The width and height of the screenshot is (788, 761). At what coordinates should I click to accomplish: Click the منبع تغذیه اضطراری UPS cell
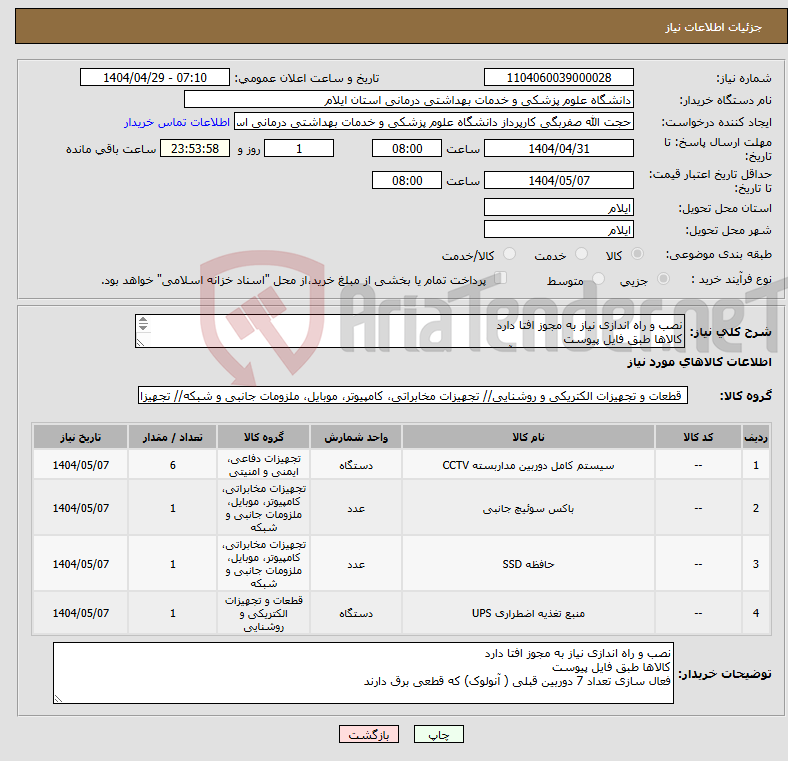(528, 613)
